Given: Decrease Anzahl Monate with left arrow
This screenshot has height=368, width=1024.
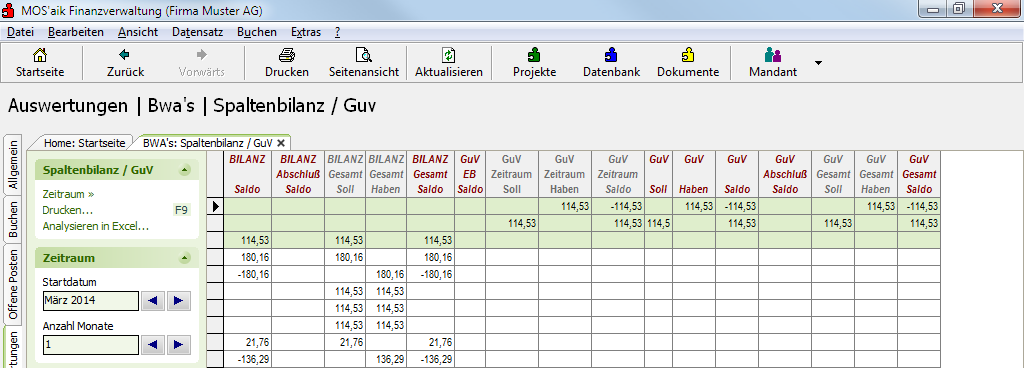Looking at the screenshot, I should click(153, 345).
